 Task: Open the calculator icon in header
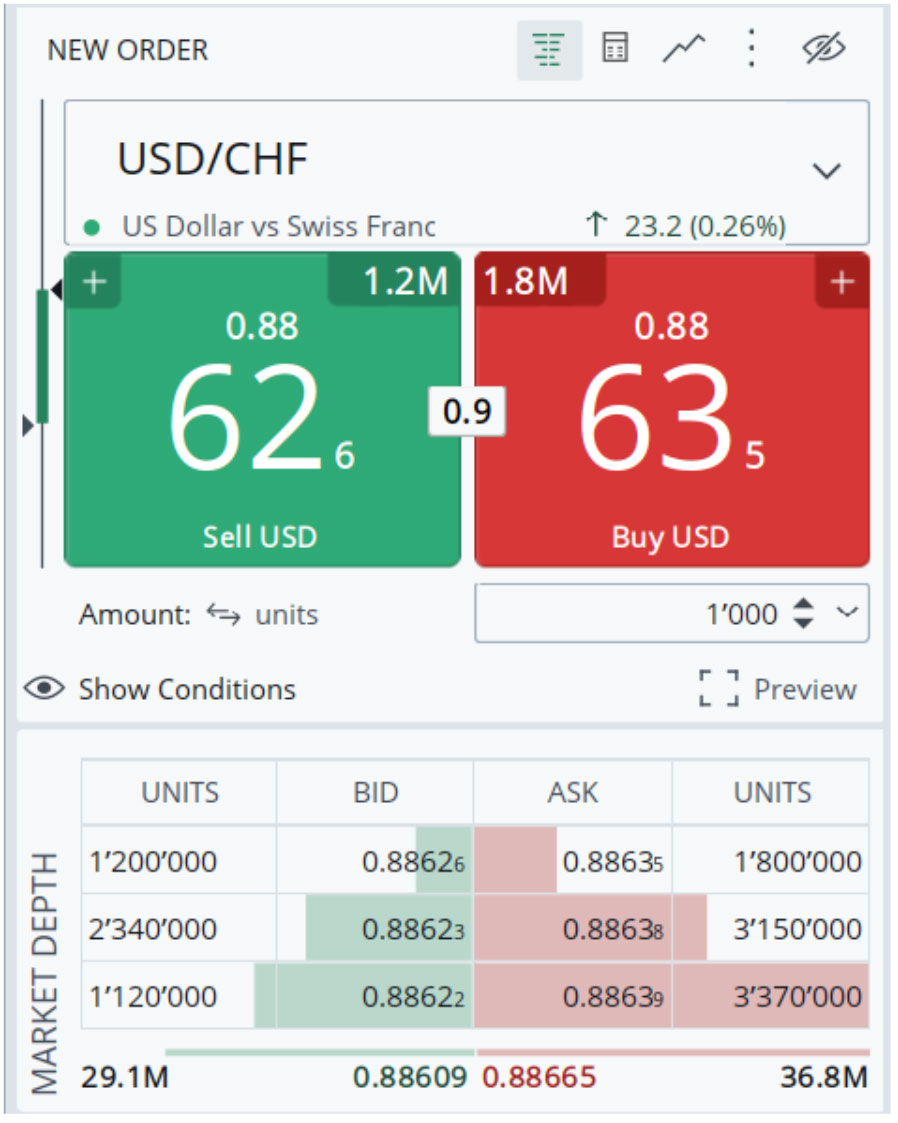coord(614,49)
